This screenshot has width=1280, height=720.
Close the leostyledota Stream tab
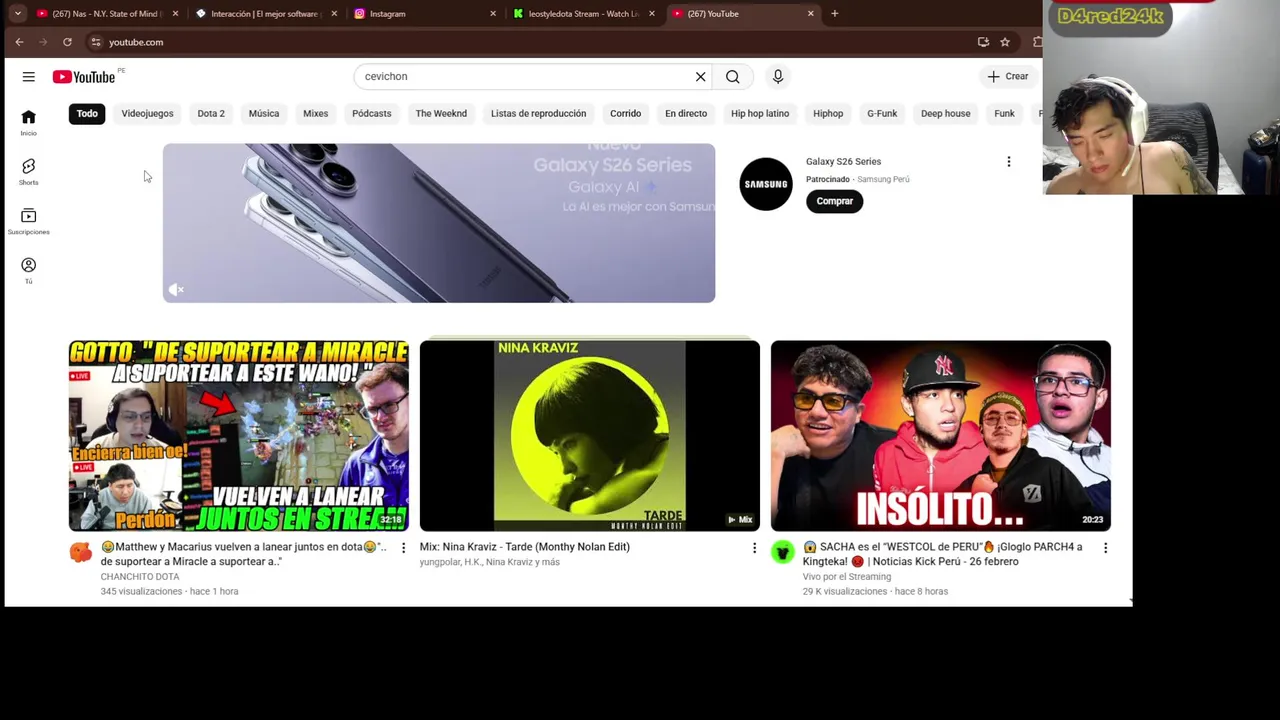[652, 14]
